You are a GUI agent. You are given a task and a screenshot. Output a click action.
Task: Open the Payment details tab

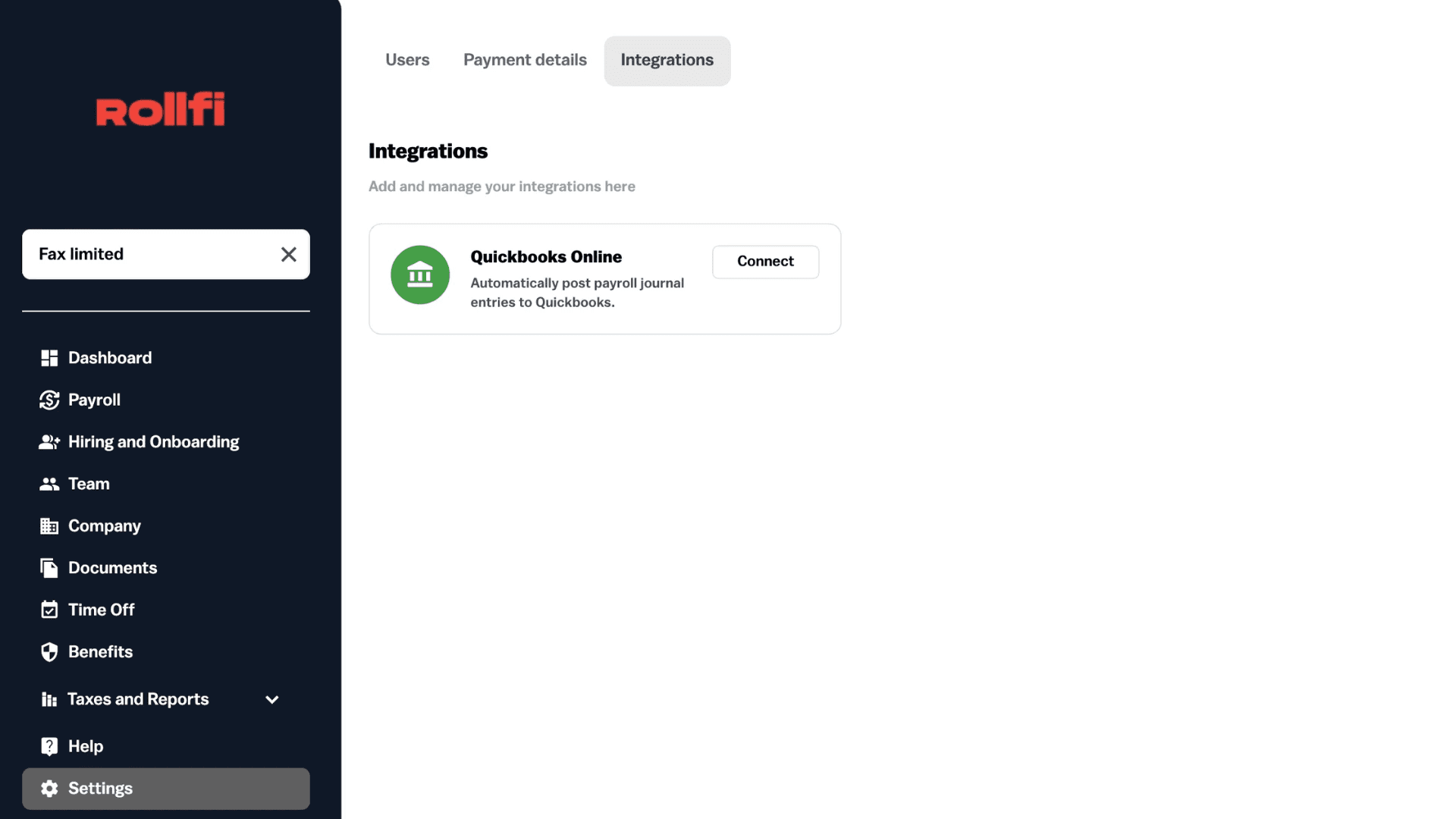tap(525, 60)
